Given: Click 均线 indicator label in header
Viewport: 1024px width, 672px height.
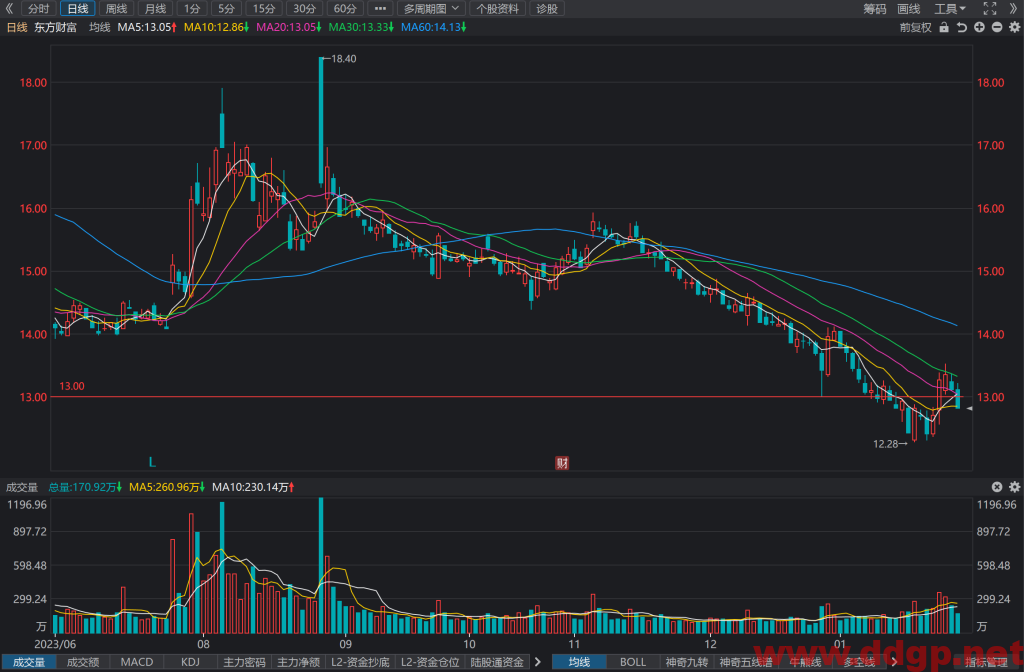Looking at the screenshot, I should 99,27.
